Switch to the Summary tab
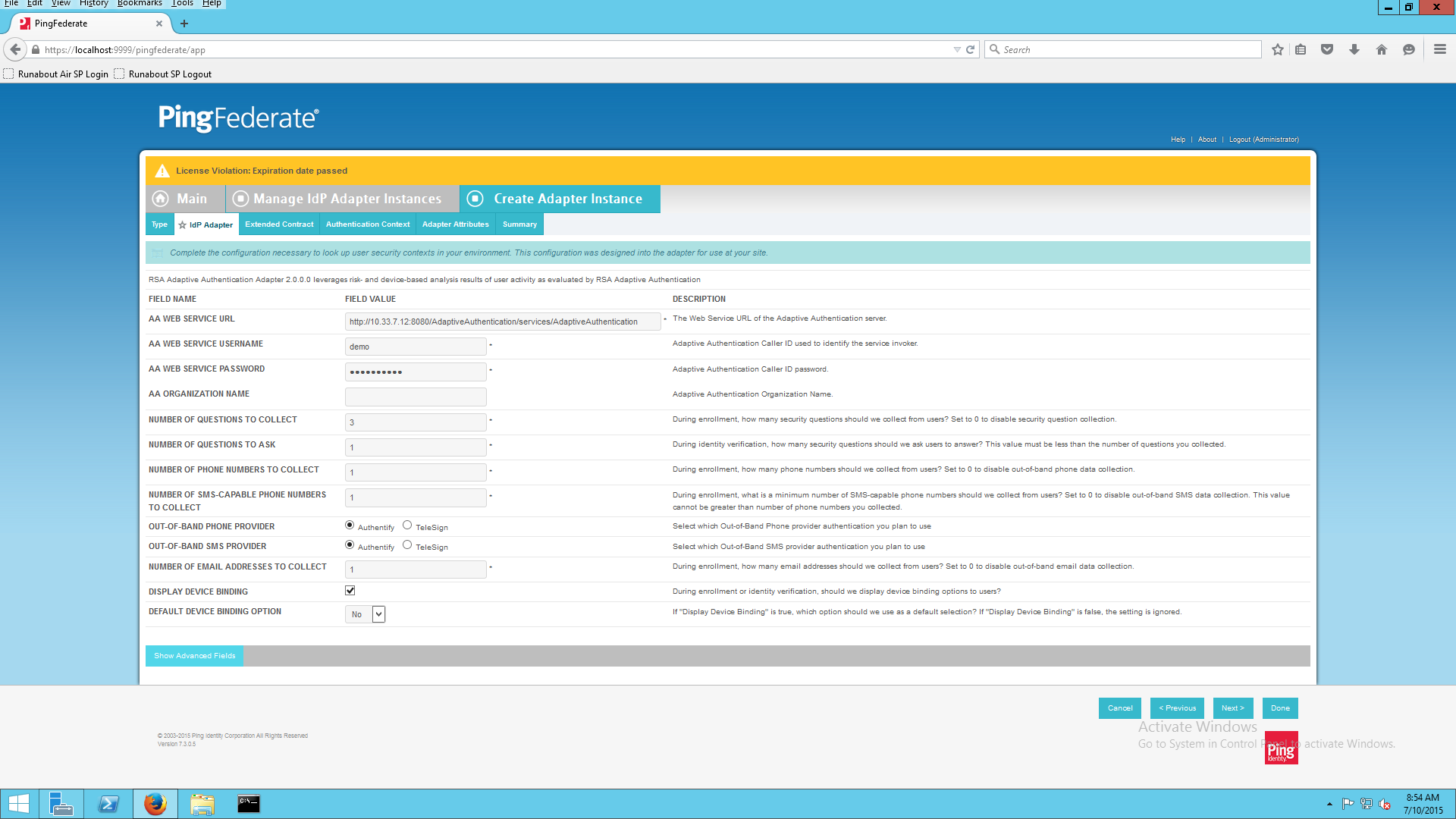Viewport: 1456px width, 819px height. (519, 224)
